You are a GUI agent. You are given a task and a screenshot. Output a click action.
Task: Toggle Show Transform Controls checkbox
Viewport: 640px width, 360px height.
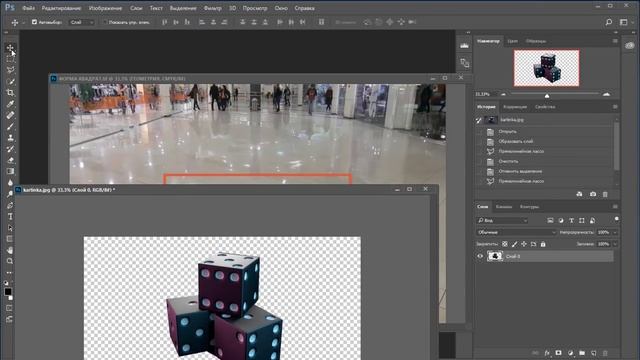(105, 22)
